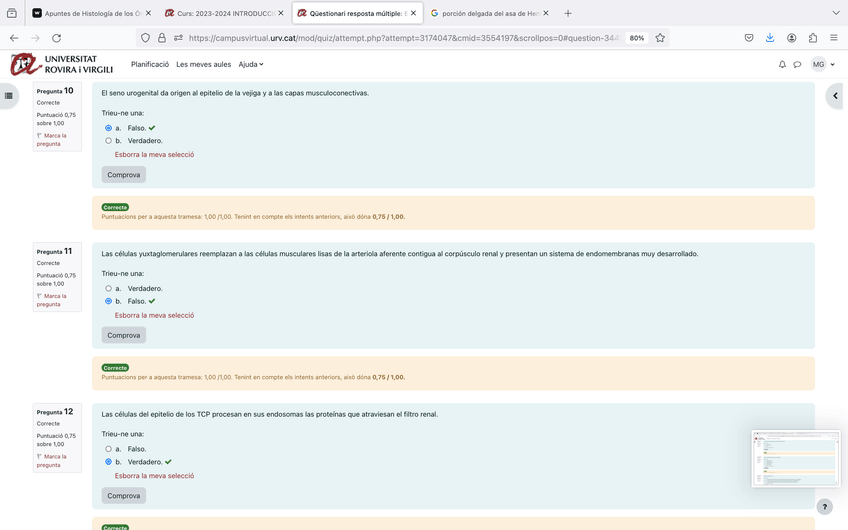Open a new browser tab
848x530 pixels.
coord(568,13)
